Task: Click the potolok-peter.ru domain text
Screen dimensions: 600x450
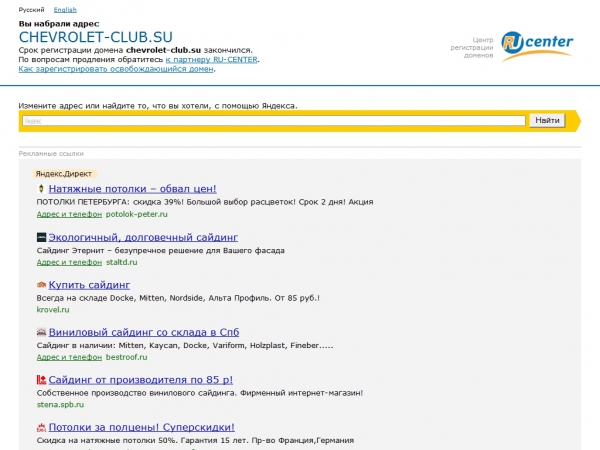Action: click(x=137, y=214)
